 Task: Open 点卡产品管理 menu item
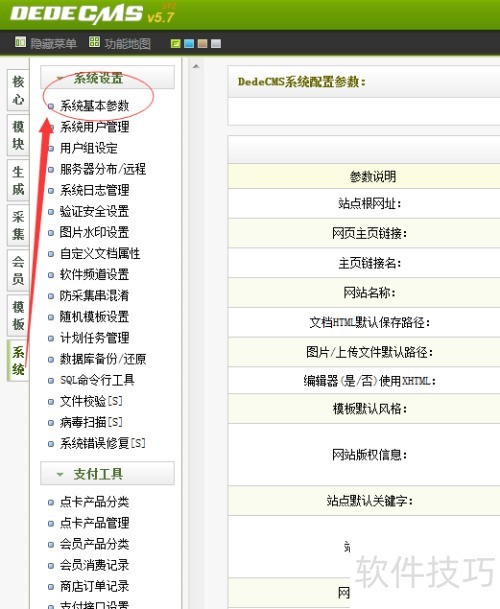coord(94,523)
